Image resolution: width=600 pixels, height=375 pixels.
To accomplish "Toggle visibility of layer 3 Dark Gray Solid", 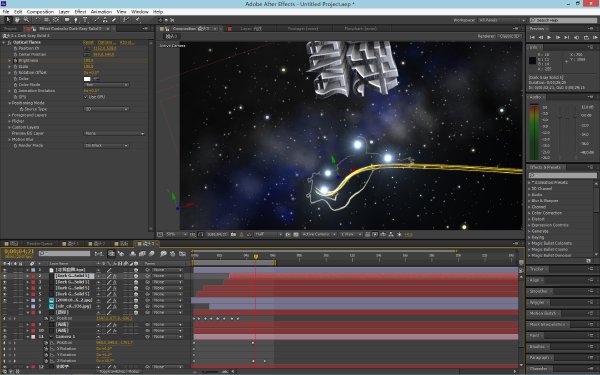I will coord(5,282).
